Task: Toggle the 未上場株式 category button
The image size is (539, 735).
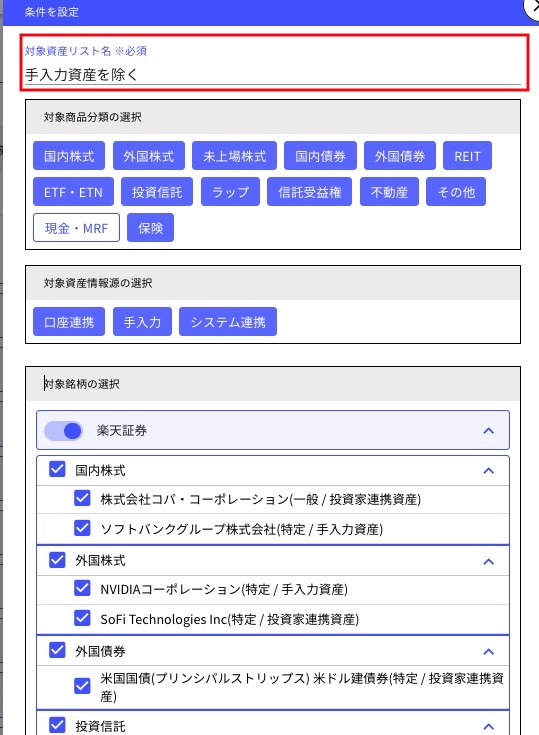Action: tap(234, 156)
